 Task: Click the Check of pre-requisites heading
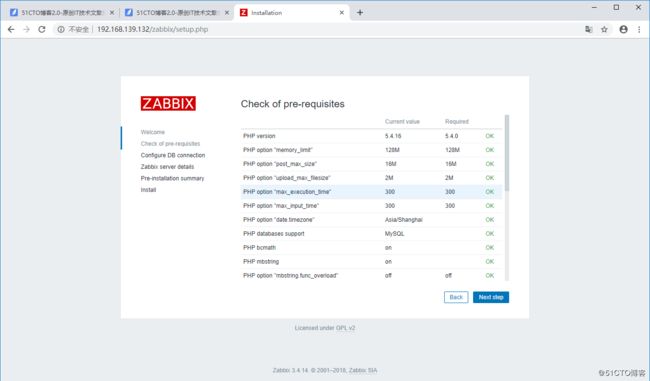point(293,104)
